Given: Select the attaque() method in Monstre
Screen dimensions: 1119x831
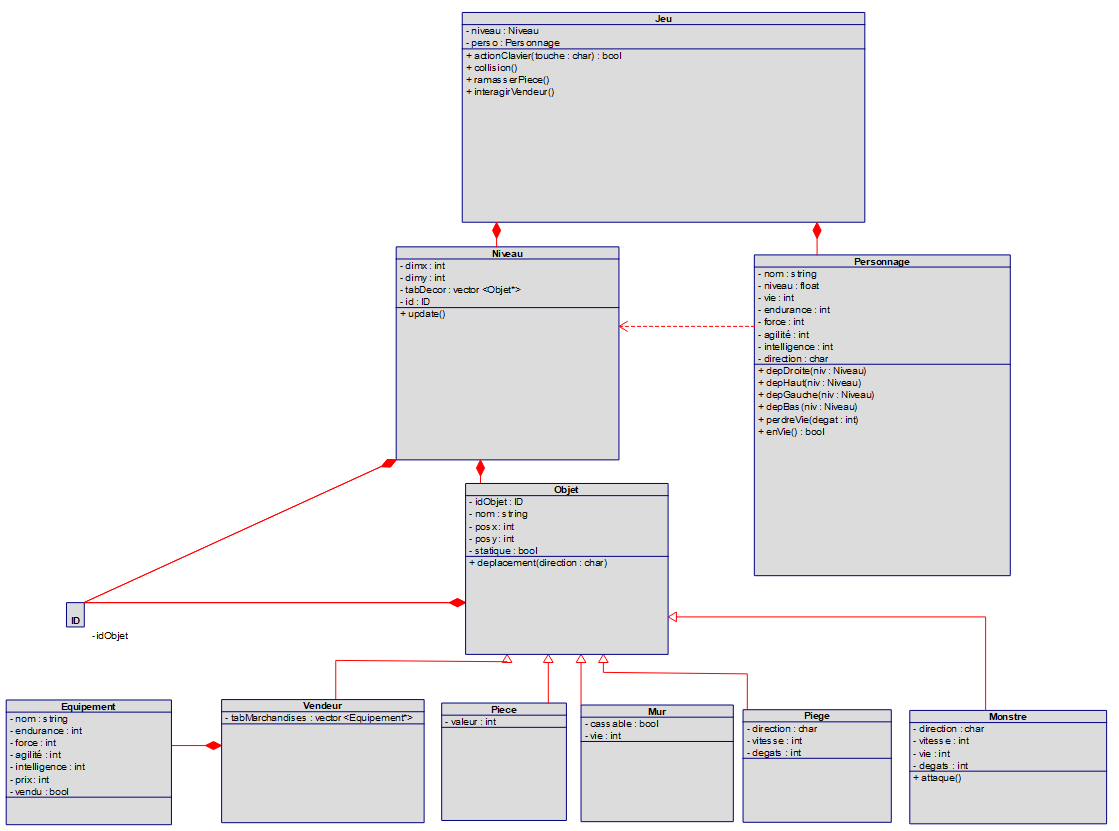Looking at the screenshot, I should 940,776.
